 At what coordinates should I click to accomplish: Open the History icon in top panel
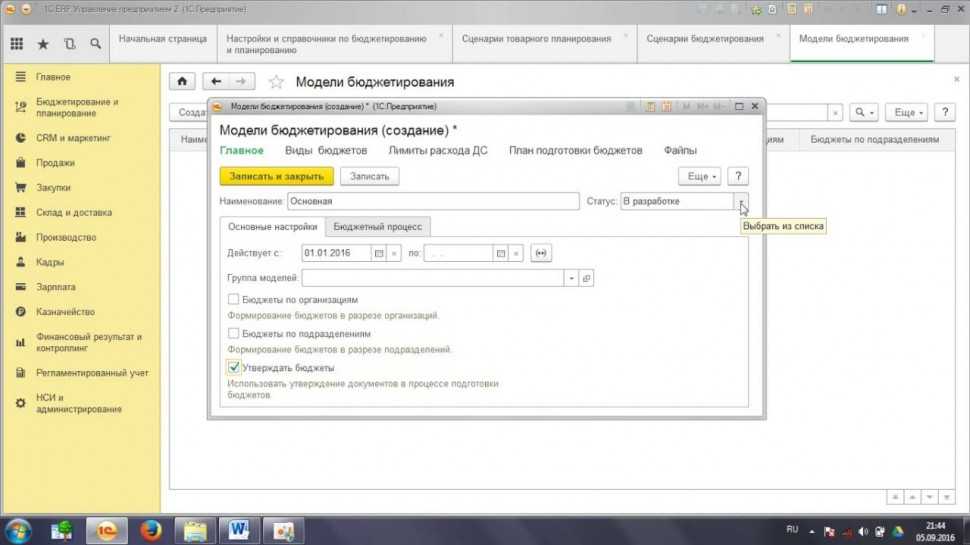(69, 44)
